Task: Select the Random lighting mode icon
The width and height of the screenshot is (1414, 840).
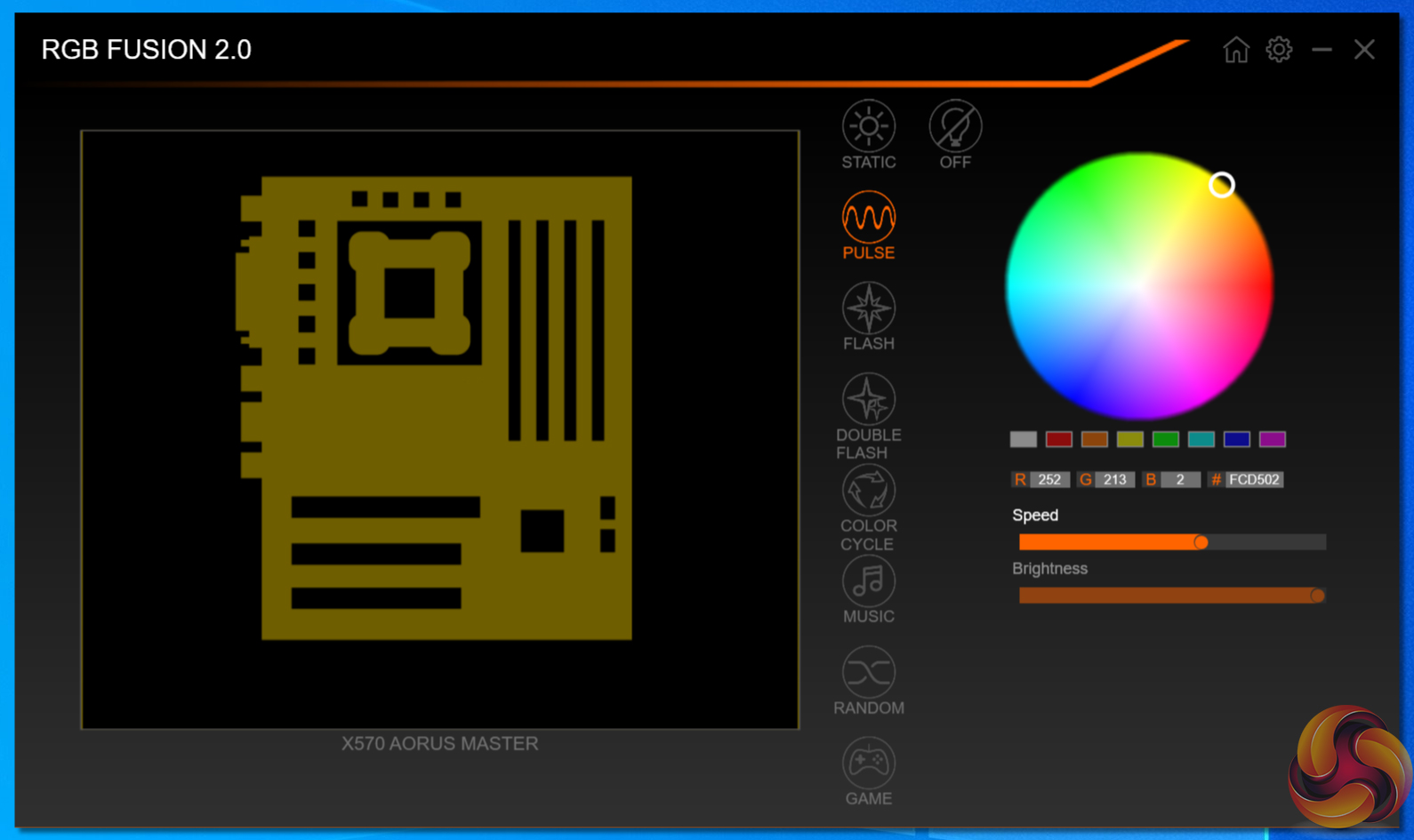Action: (x=868, y=672)
